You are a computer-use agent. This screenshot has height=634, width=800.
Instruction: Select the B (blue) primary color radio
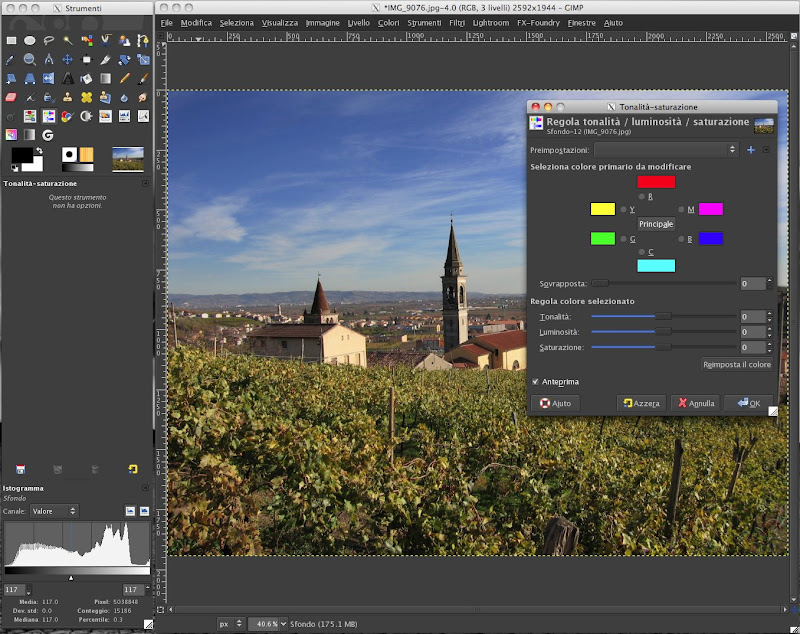[x=682, y=239]
